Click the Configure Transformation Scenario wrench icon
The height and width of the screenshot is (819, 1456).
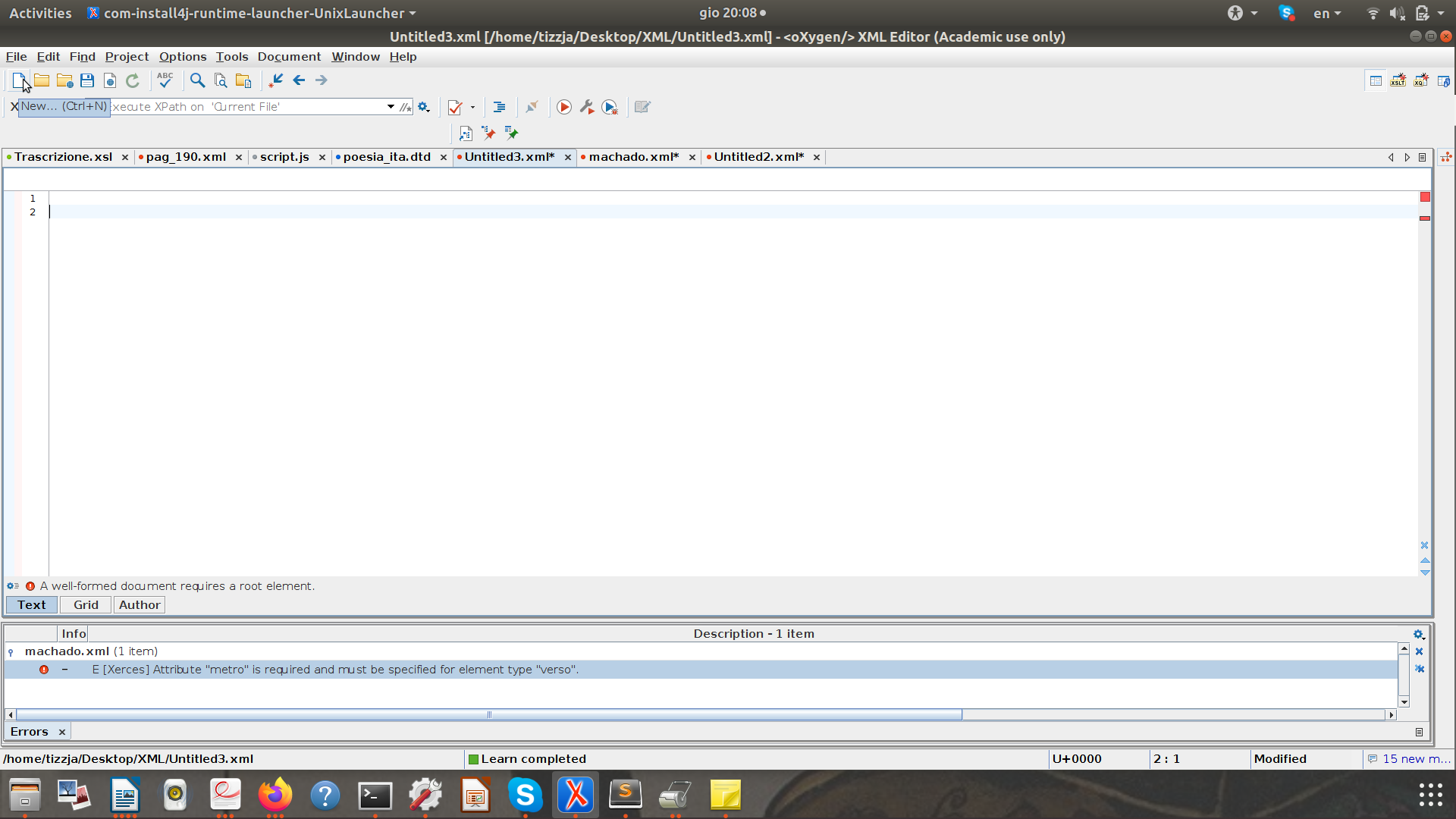point(587,107)
